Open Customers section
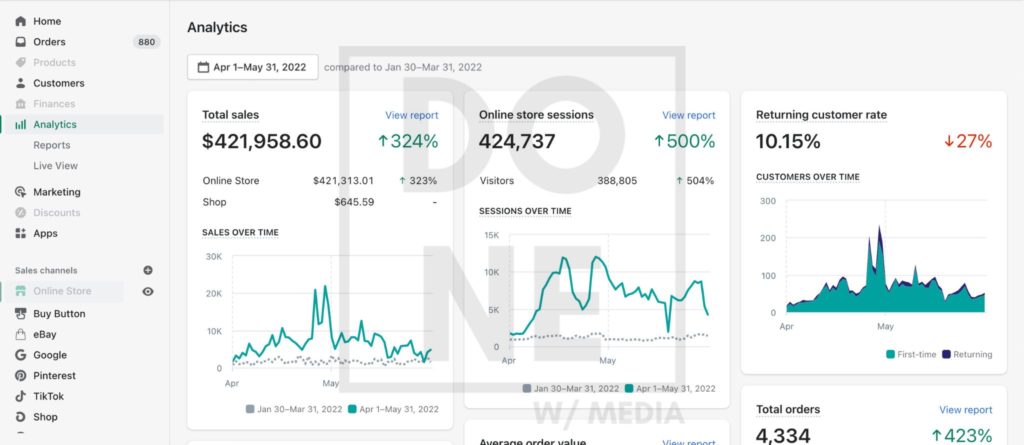Screen dimensions: 1024x445 pyautogui.click(x=59, y=83)
